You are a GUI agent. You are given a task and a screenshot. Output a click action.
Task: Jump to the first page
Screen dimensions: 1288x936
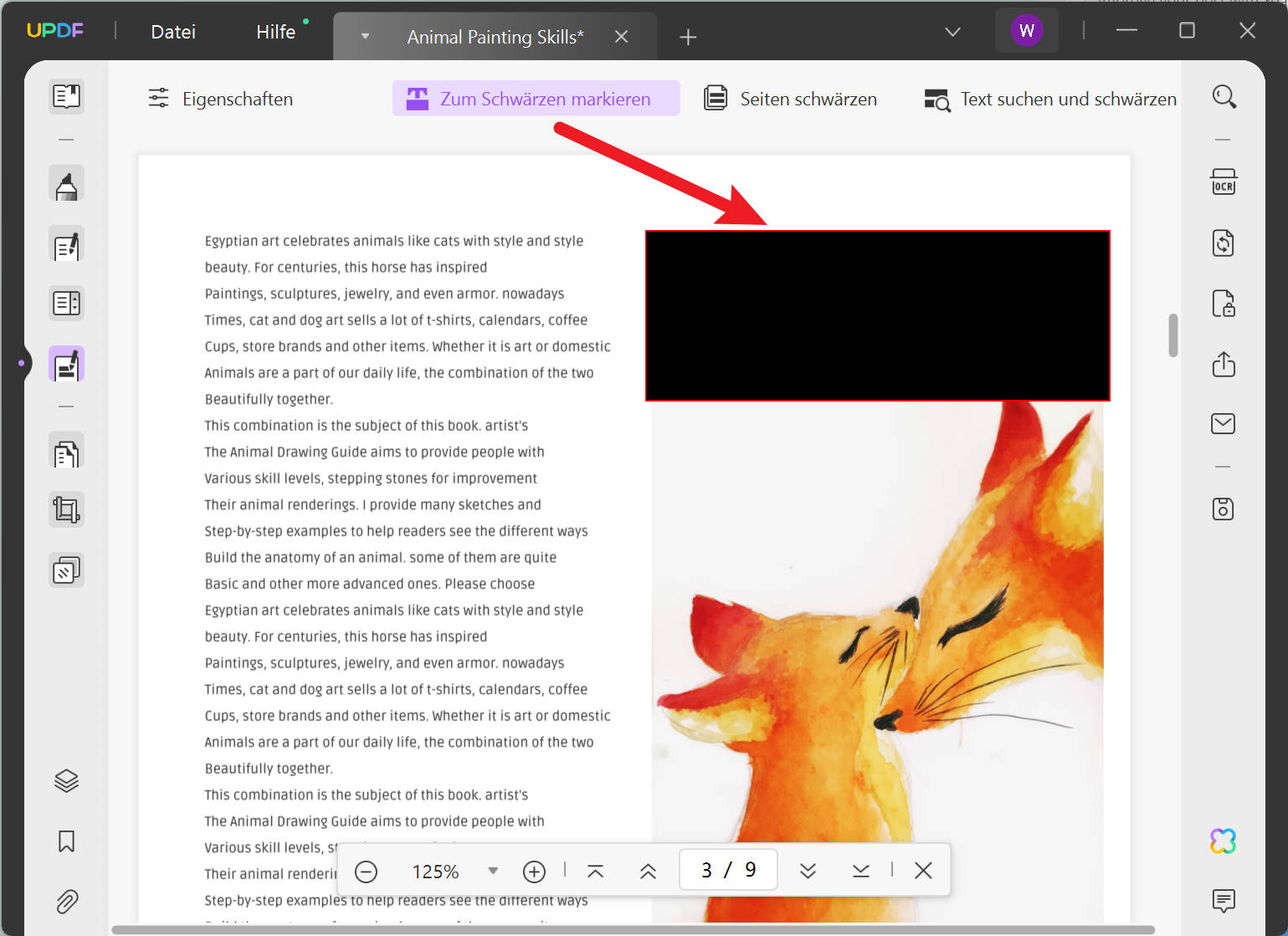[595, 871]
